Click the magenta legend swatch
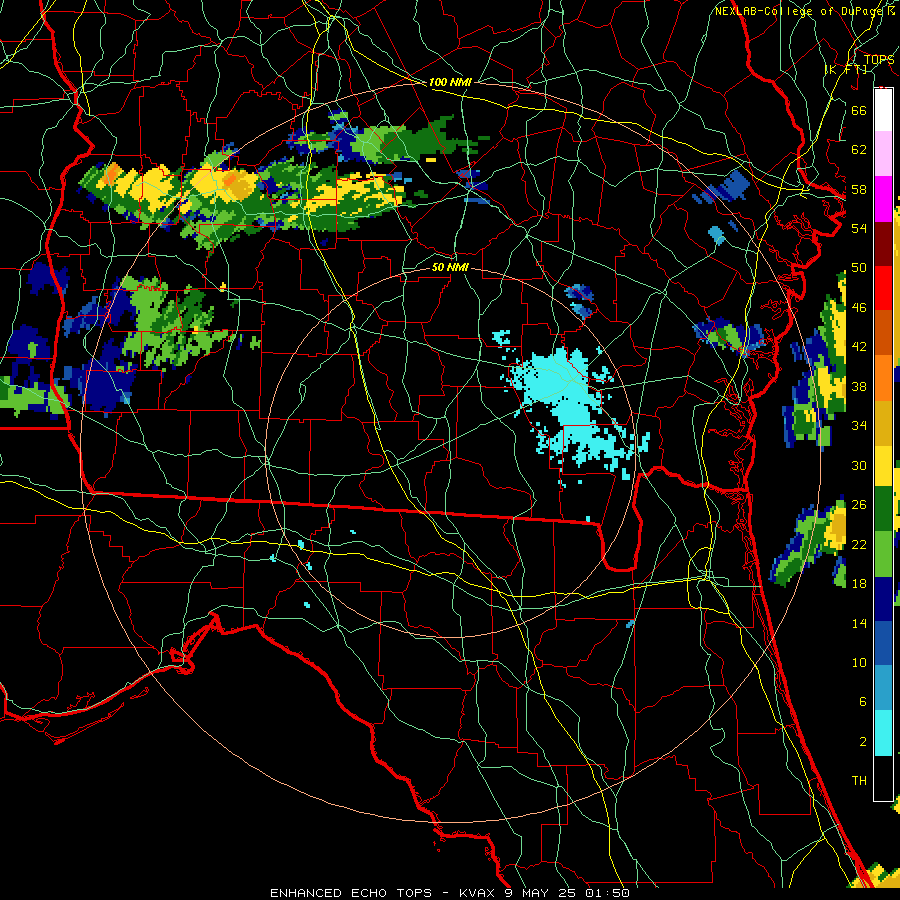The width and height of the screenshot is (900, 900). [883, 199]
